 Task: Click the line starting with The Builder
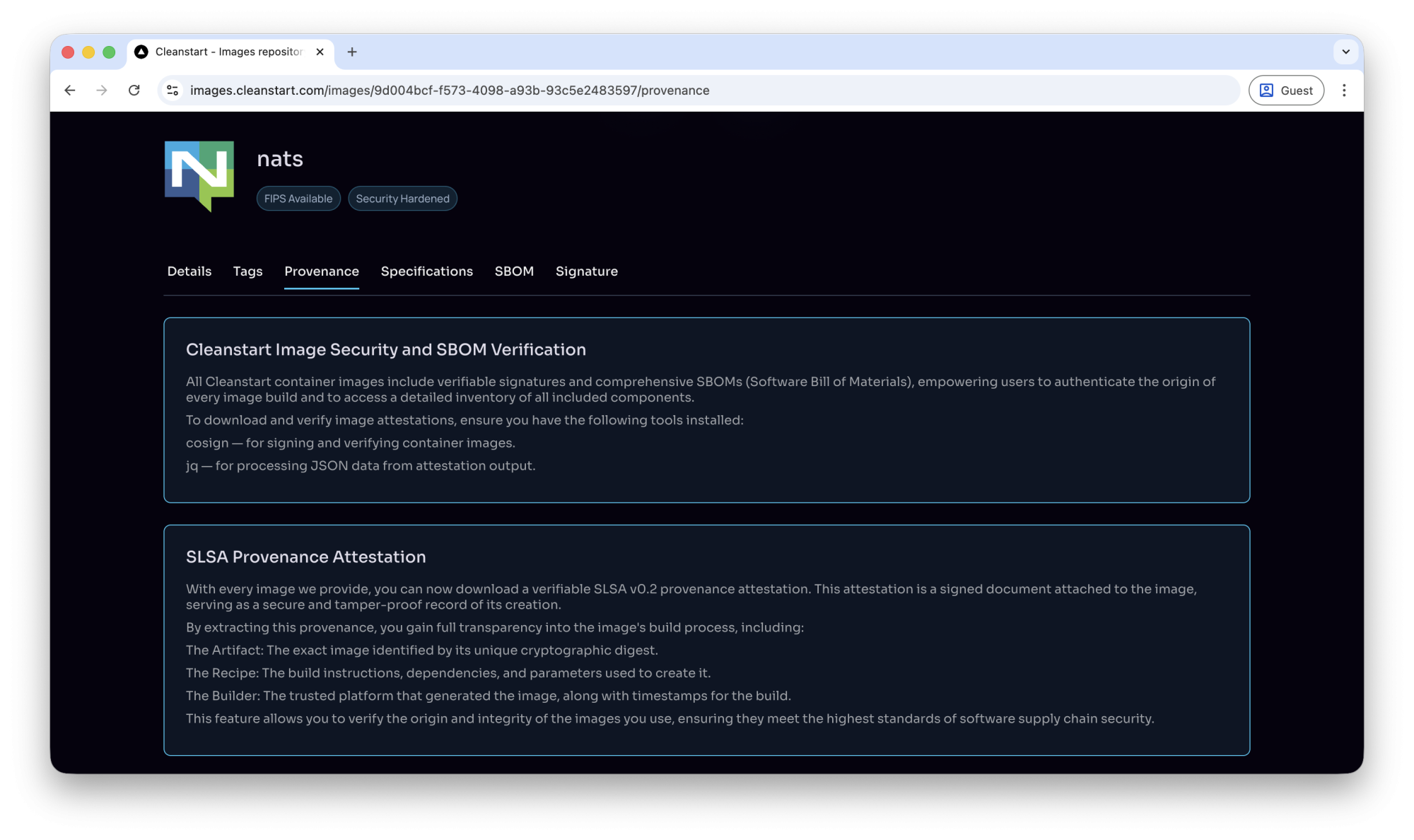(x=489, y=695)
